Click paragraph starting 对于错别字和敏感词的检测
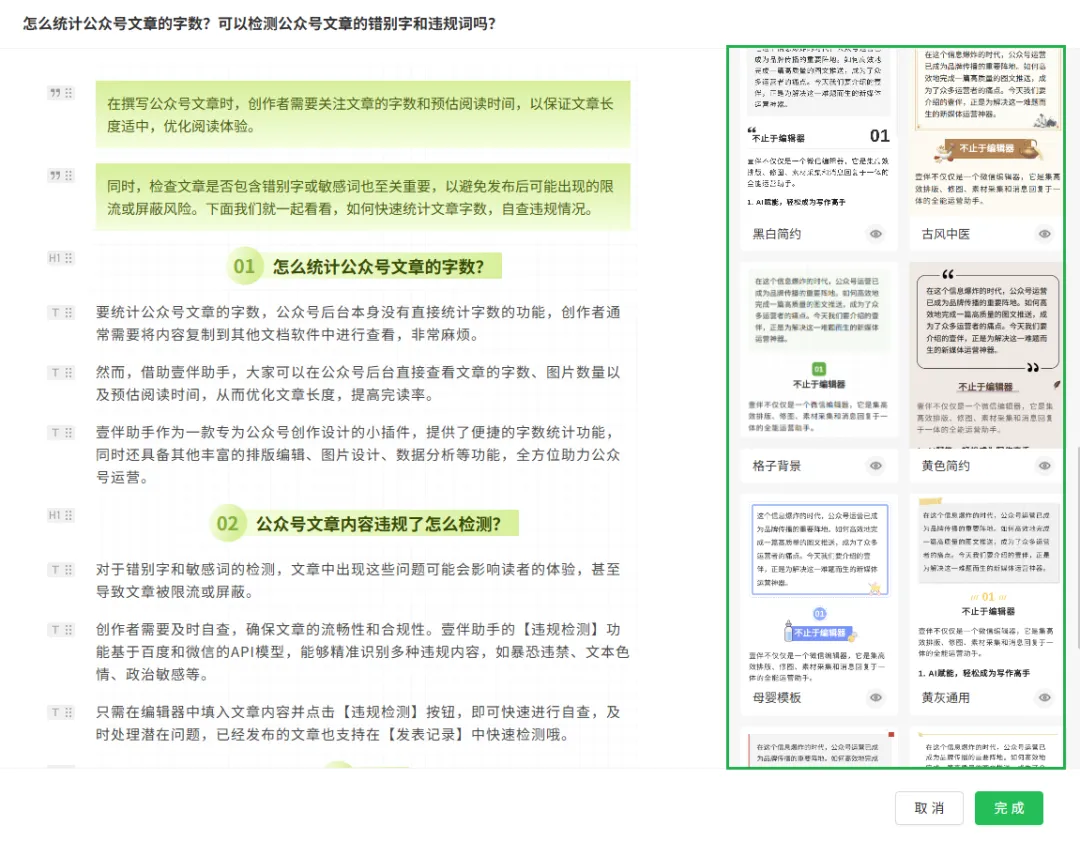 tap(358, 581)
